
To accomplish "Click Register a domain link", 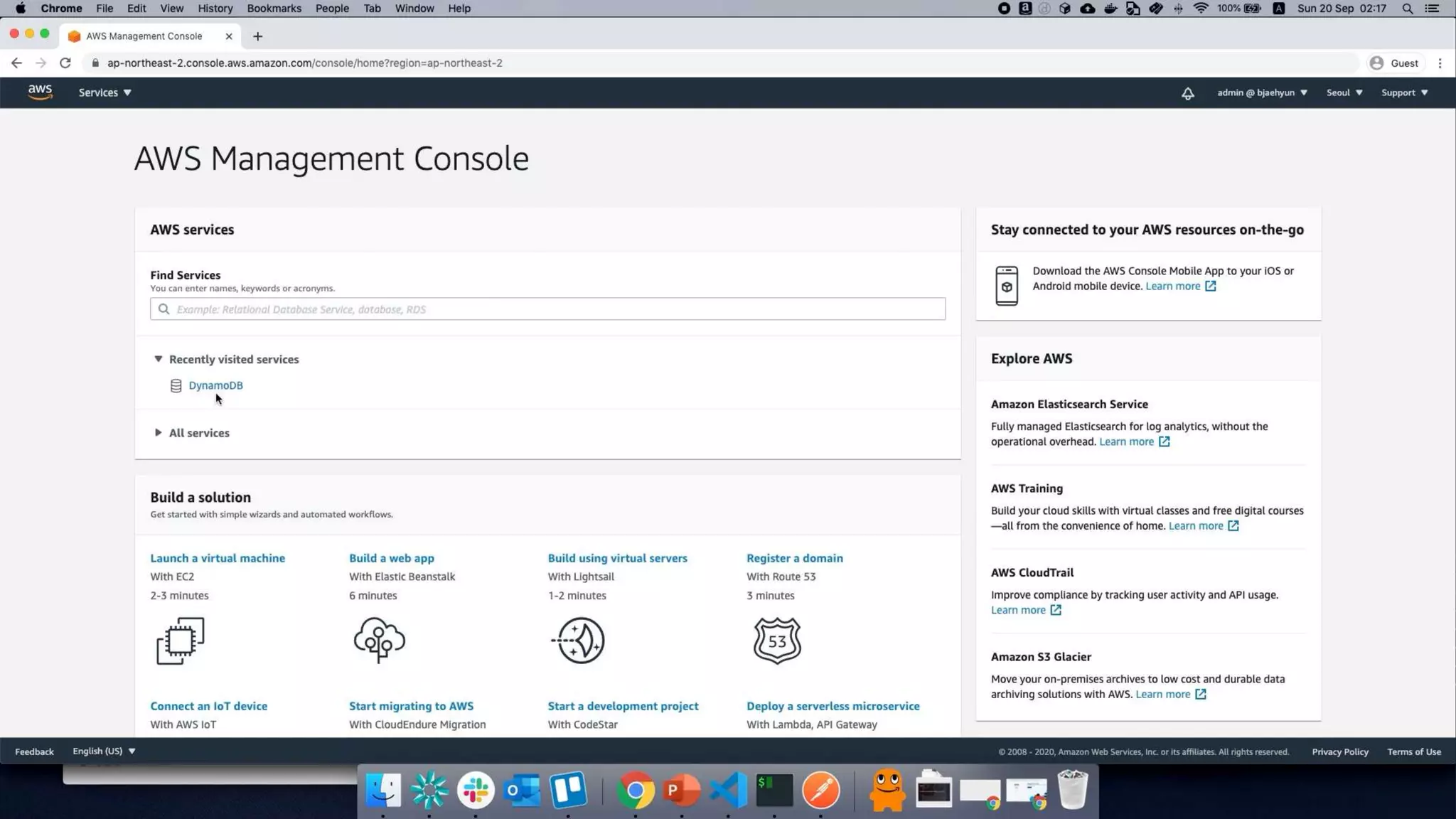I will pyautogui.click(x=795, y=558).
